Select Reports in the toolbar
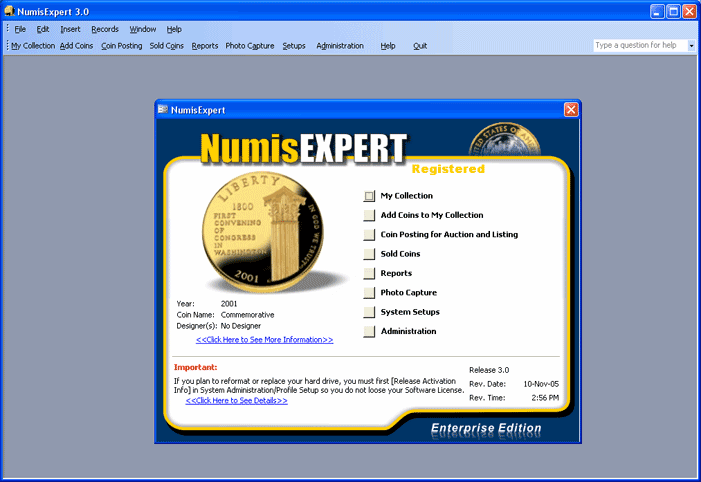Screen dimensions: 701x482 tap(205, 46)
